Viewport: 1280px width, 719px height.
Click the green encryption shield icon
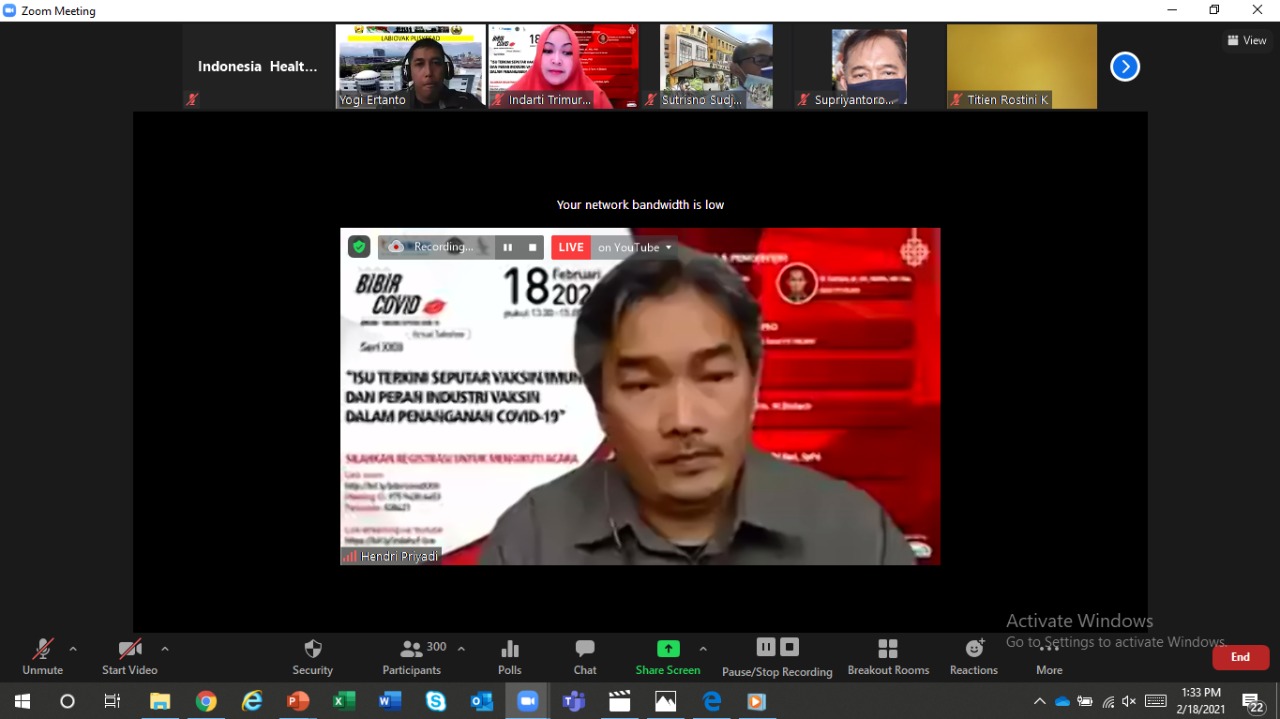pos(359,247)
